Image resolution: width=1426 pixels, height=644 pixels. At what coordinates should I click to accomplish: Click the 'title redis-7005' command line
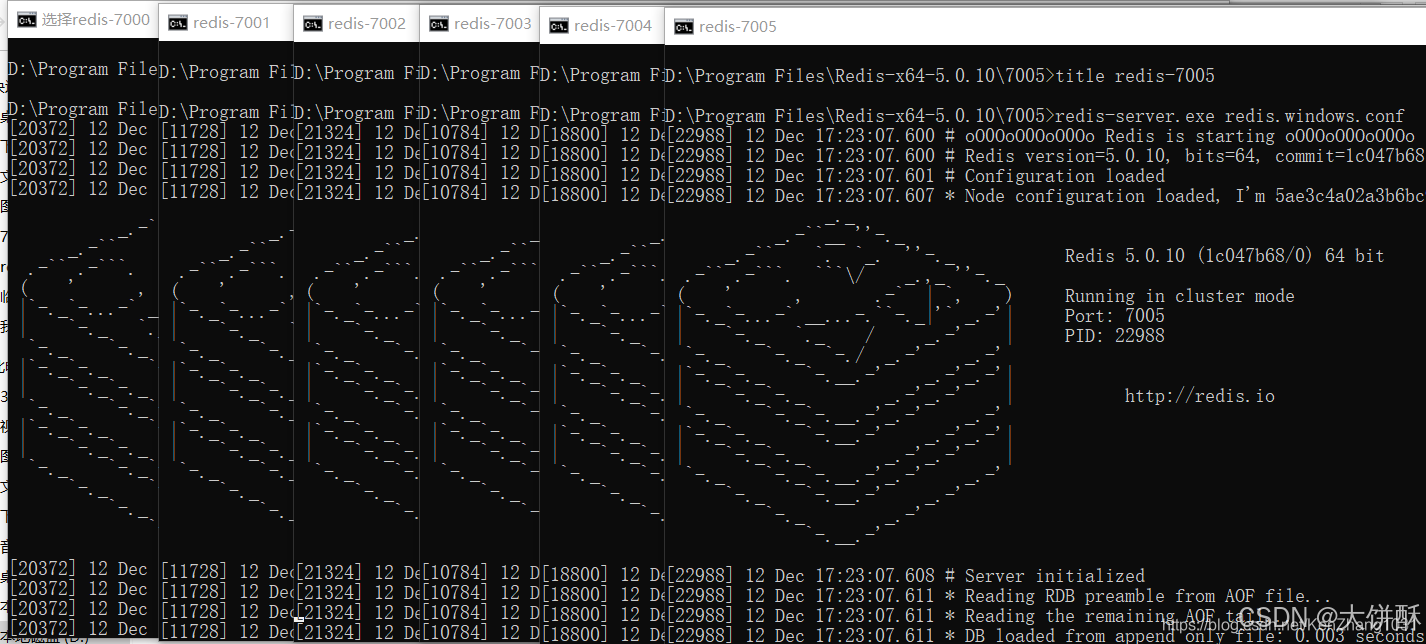pos(940,76)
